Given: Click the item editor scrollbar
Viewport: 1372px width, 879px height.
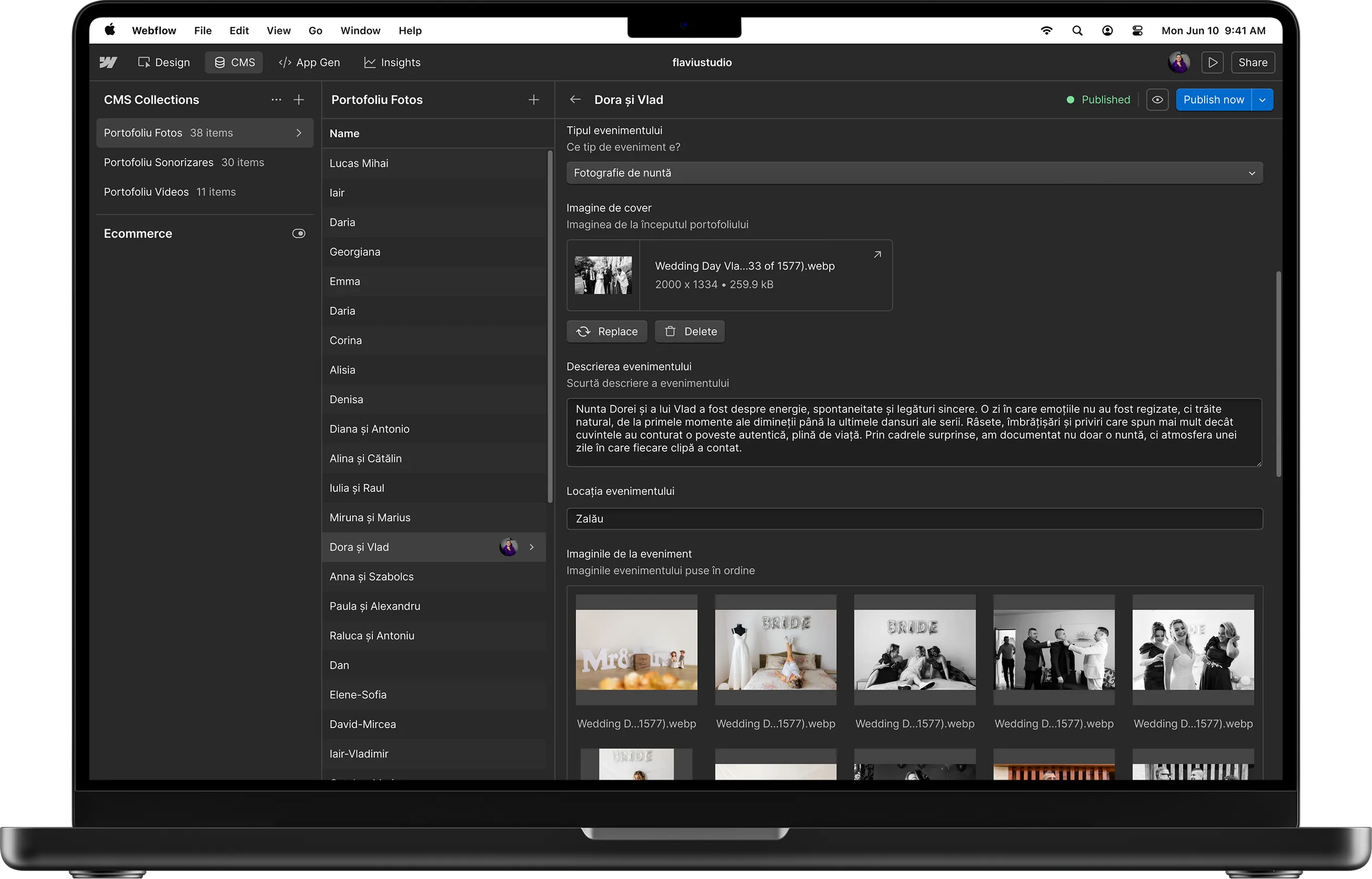Looking at the screenshot, I should (x=1278, y=374).
